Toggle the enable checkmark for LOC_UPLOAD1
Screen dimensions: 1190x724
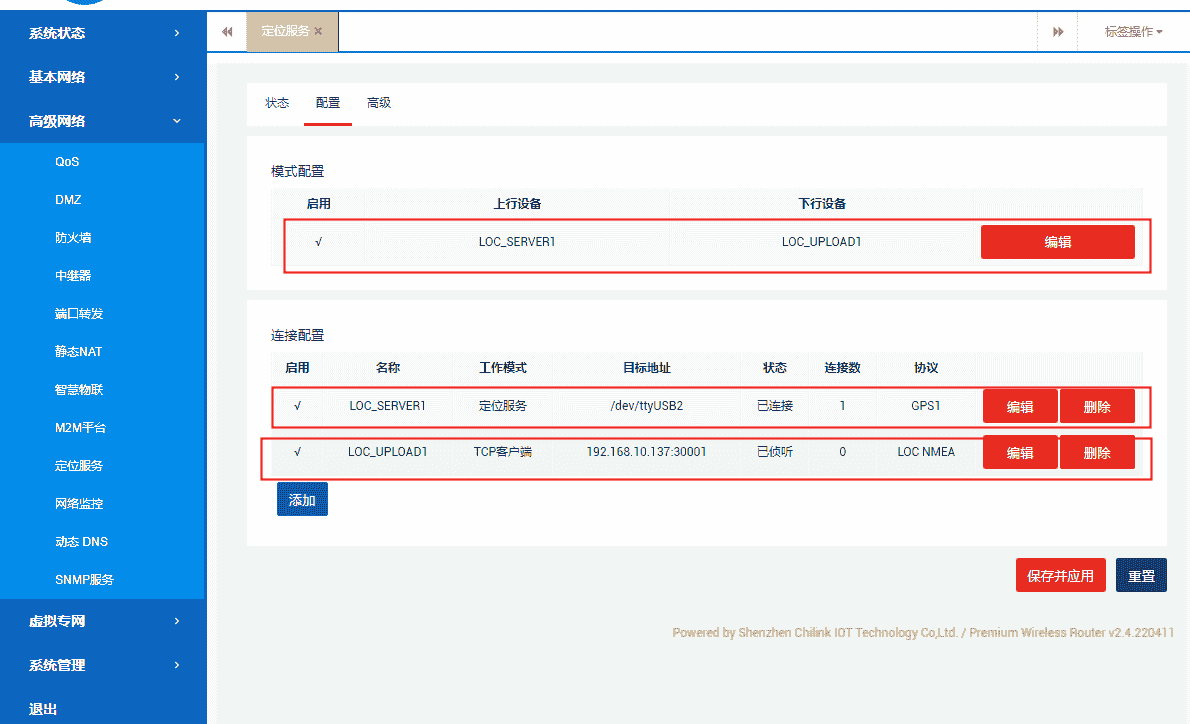297,452
